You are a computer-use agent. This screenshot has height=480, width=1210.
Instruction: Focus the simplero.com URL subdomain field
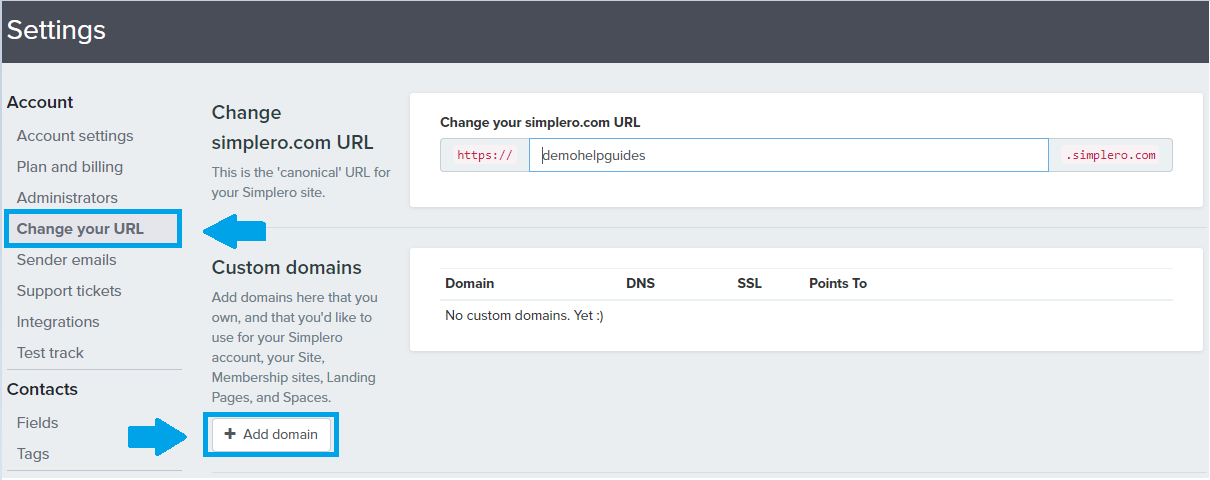pos(788,155)
